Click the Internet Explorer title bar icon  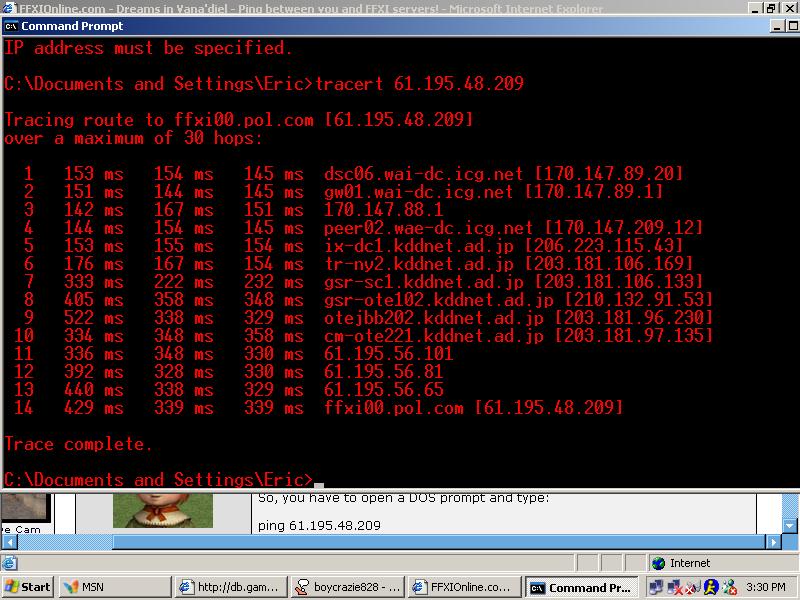click(9, 8)
